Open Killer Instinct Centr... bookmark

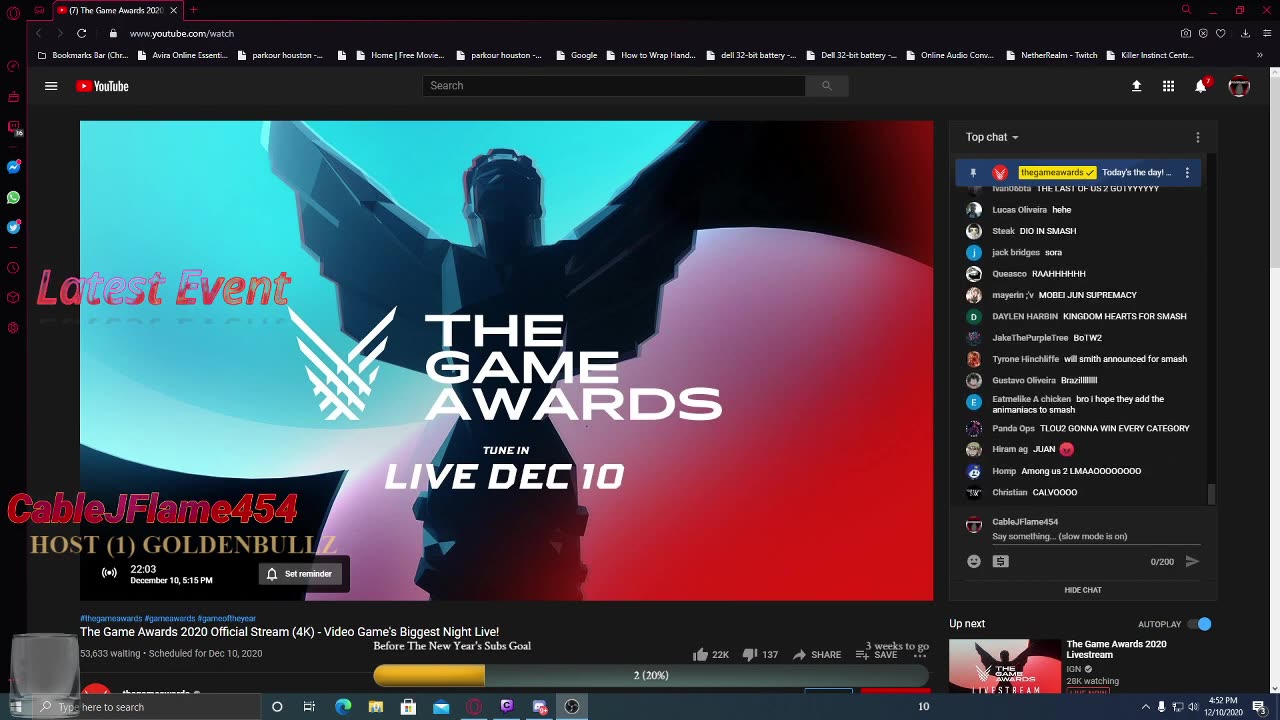1150,55
